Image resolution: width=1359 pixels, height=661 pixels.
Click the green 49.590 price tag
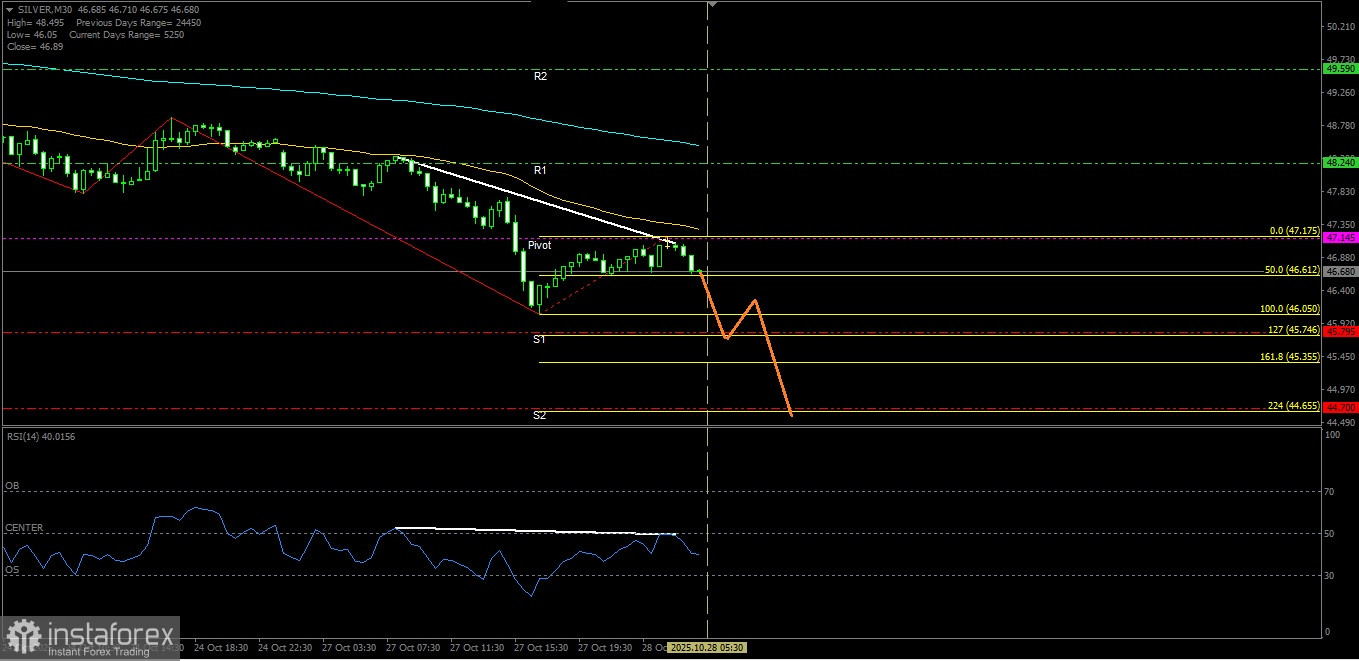click(1339, 69)
